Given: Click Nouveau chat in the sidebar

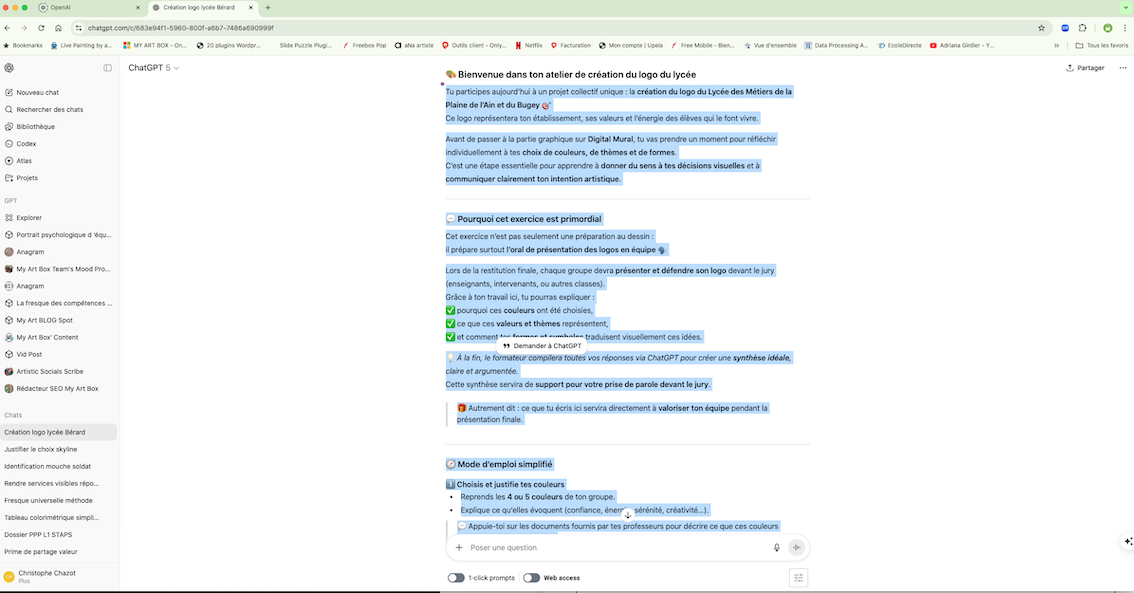Looking at the screenshot, I should 37,92.
